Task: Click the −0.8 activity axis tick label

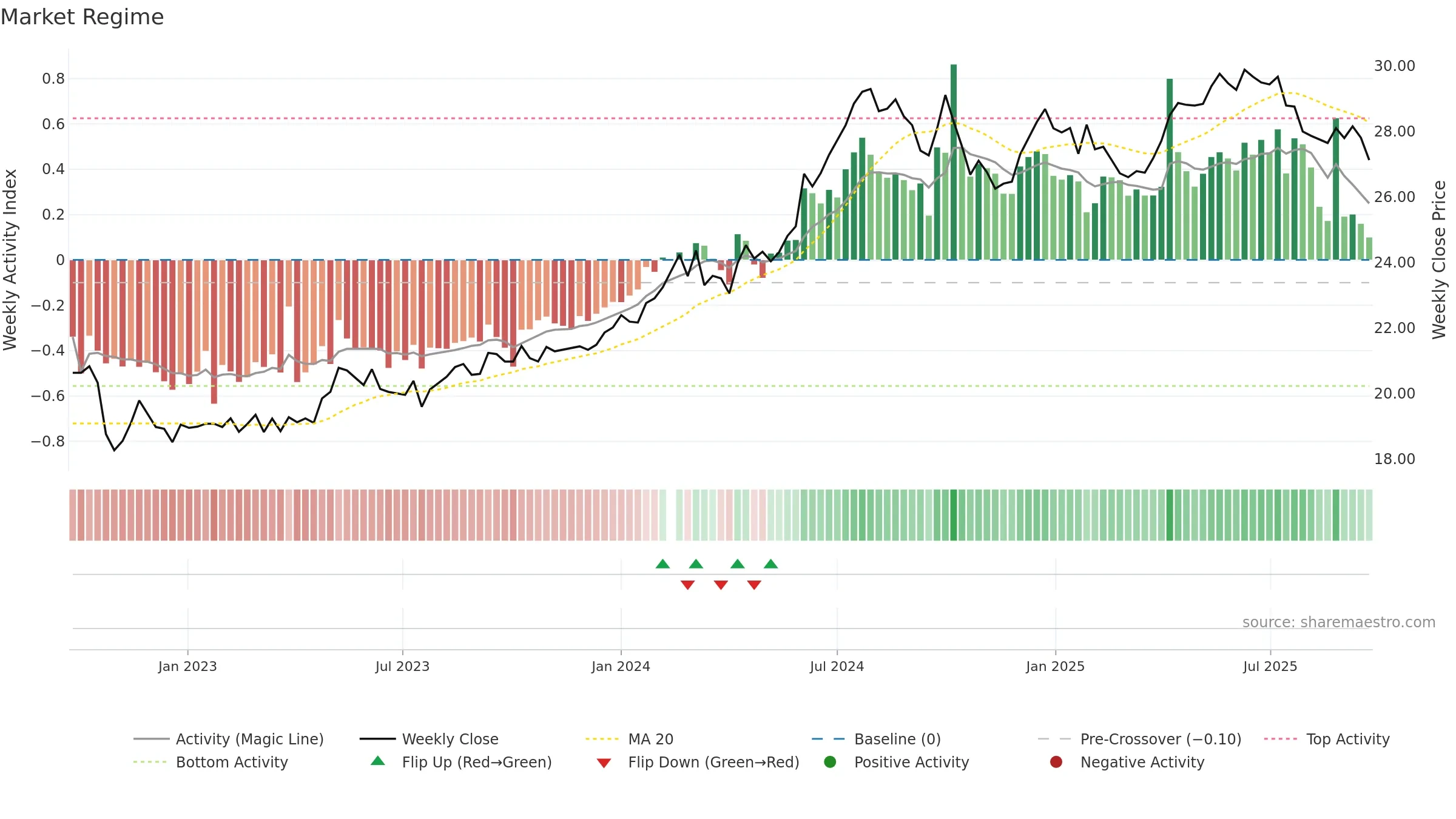Action: coord(47,441)
